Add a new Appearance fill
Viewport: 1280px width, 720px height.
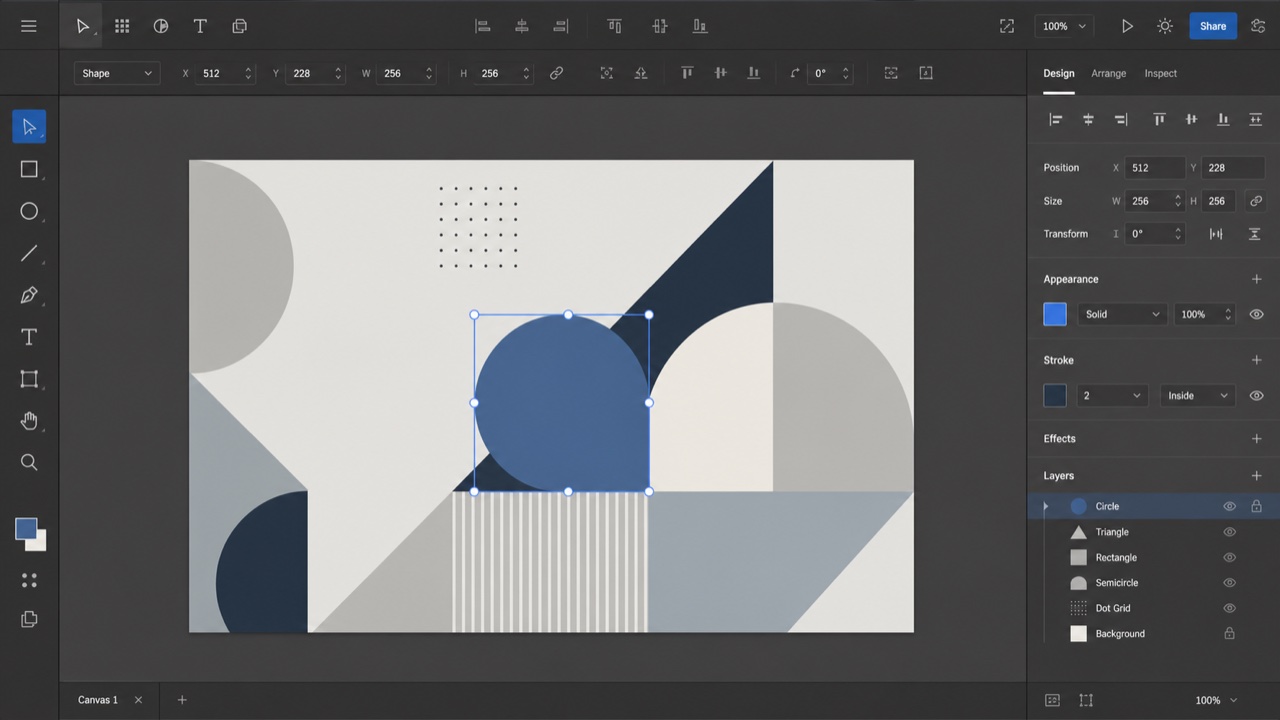(x=1256, y=279)
